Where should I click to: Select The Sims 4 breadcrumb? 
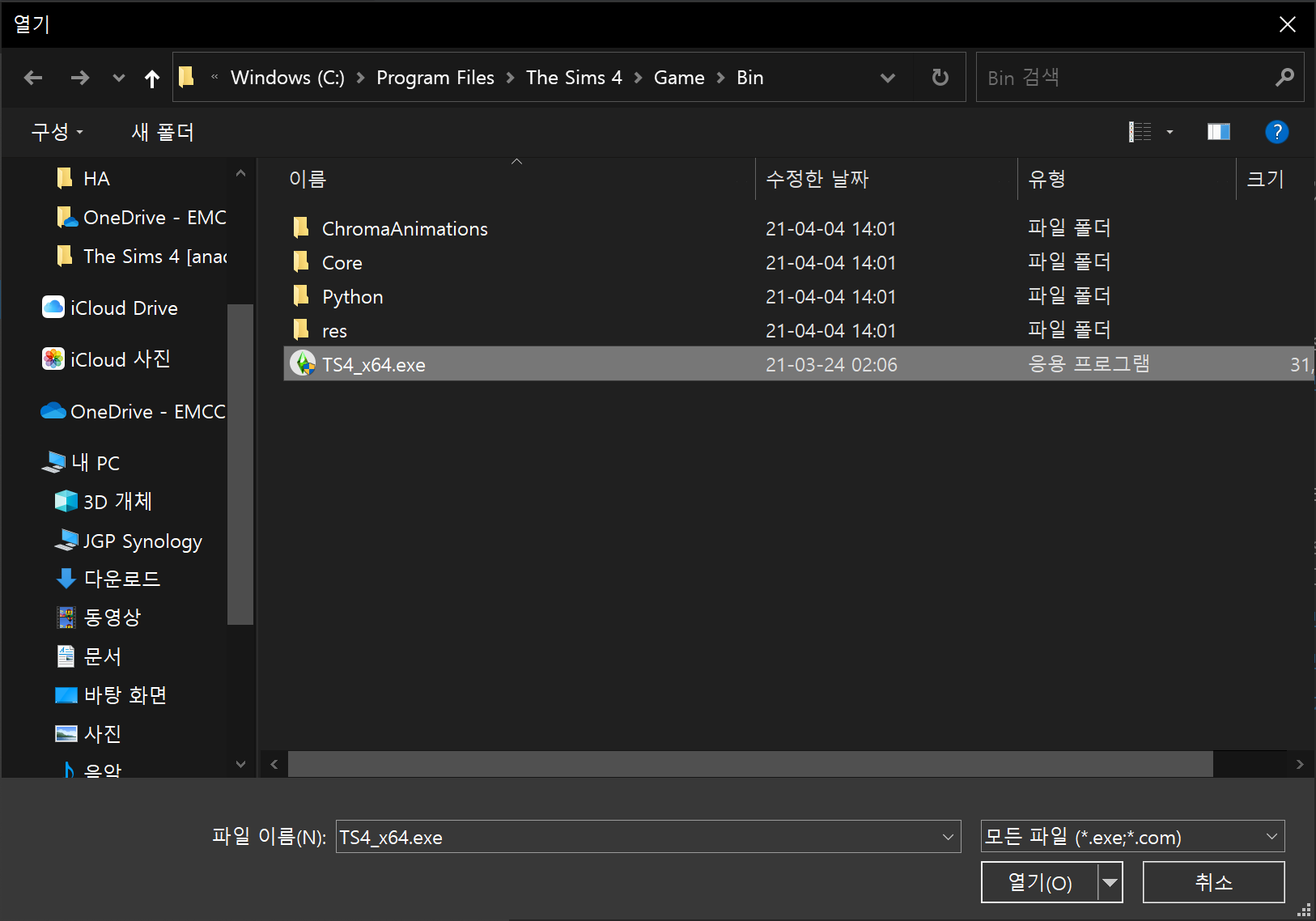574,78
